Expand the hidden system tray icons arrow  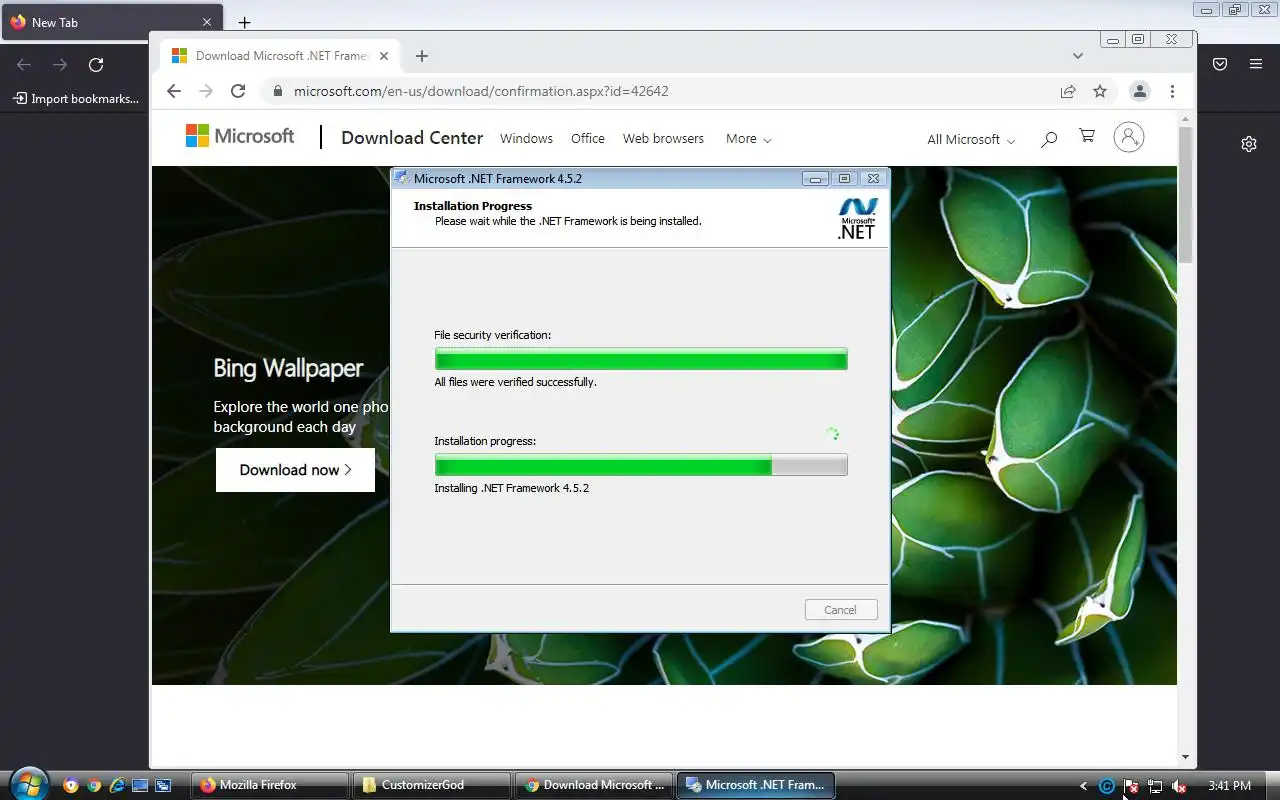[x=1083, y=786]
